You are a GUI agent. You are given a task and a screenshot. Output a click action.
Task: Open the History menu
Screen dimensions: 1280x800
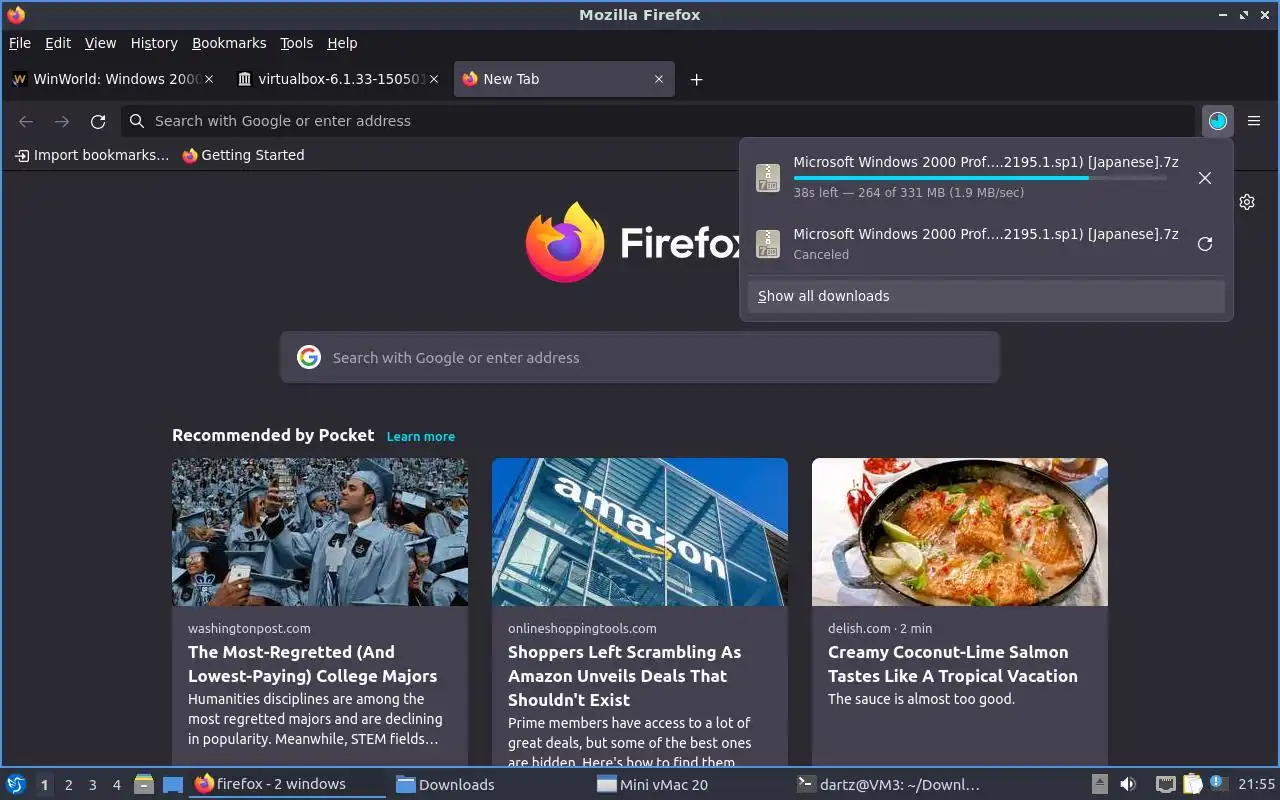154,43
